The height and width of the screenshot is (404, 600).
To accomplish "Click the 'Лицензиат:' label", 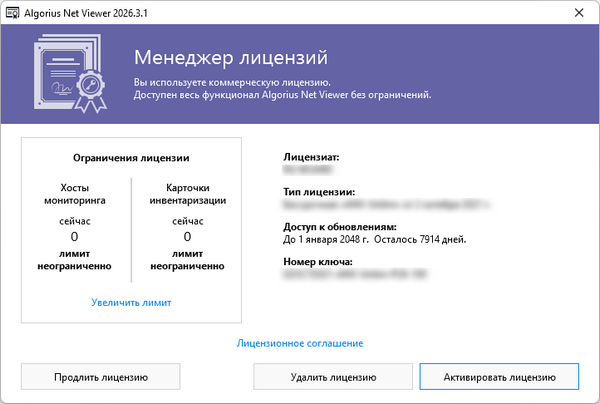I will 311,157.
